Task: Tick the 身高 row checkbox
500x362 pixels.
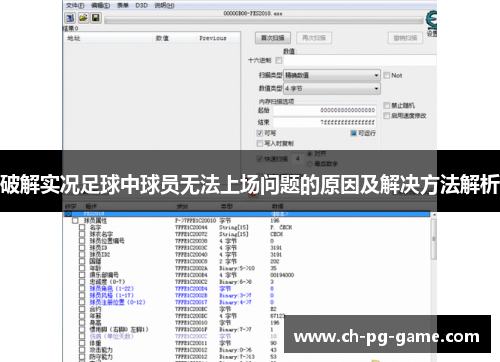Action: click(x=82, y=323)
